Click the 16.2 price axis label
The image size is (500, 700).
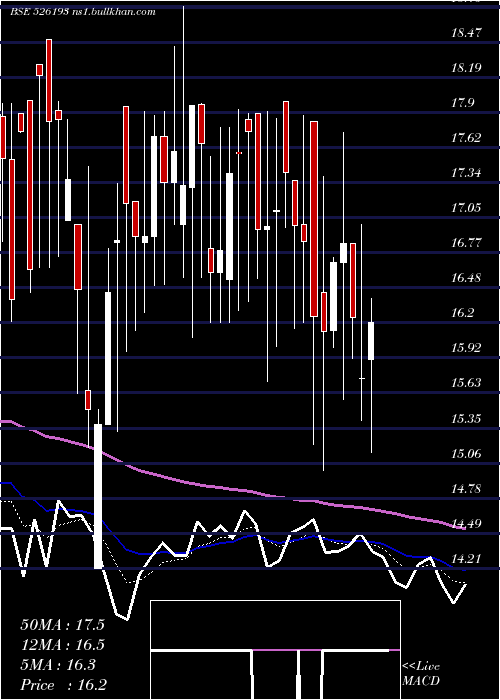(462, 312)
